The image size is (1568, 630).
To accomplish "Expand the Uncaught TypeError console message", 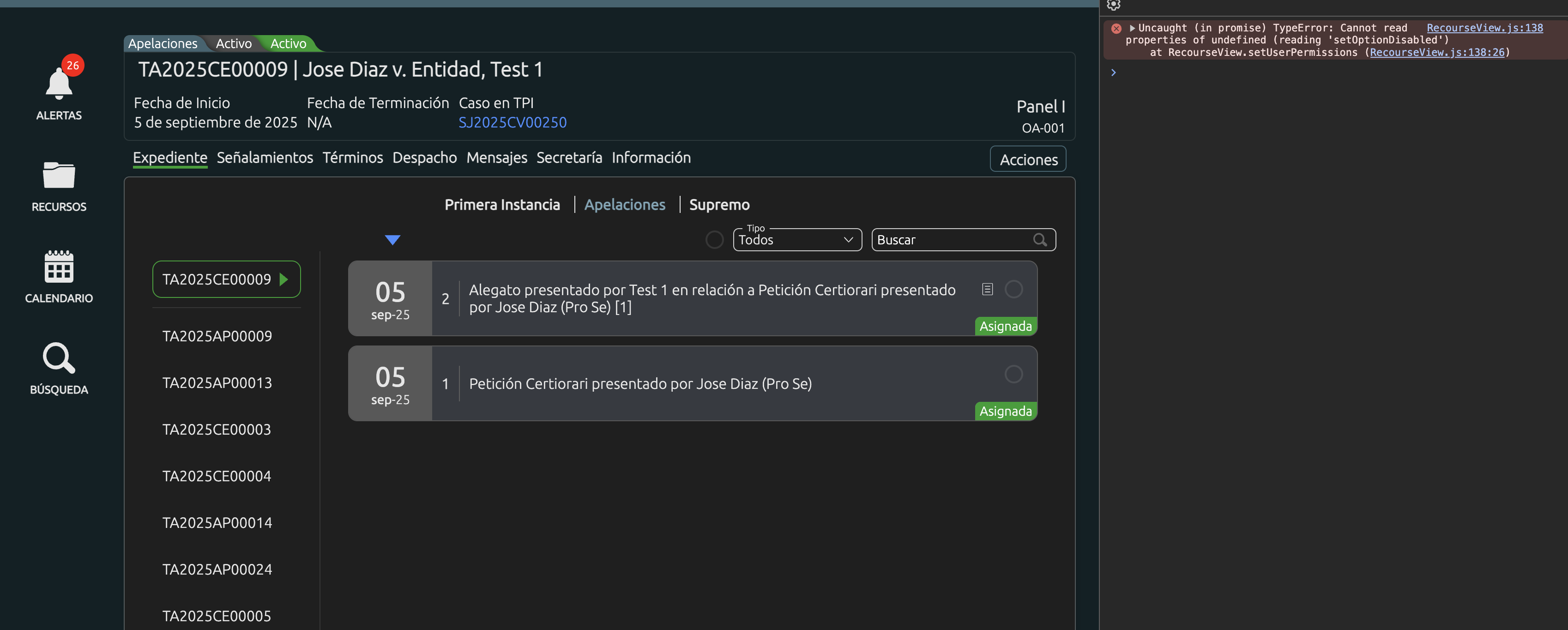I will coord(1132,28).
